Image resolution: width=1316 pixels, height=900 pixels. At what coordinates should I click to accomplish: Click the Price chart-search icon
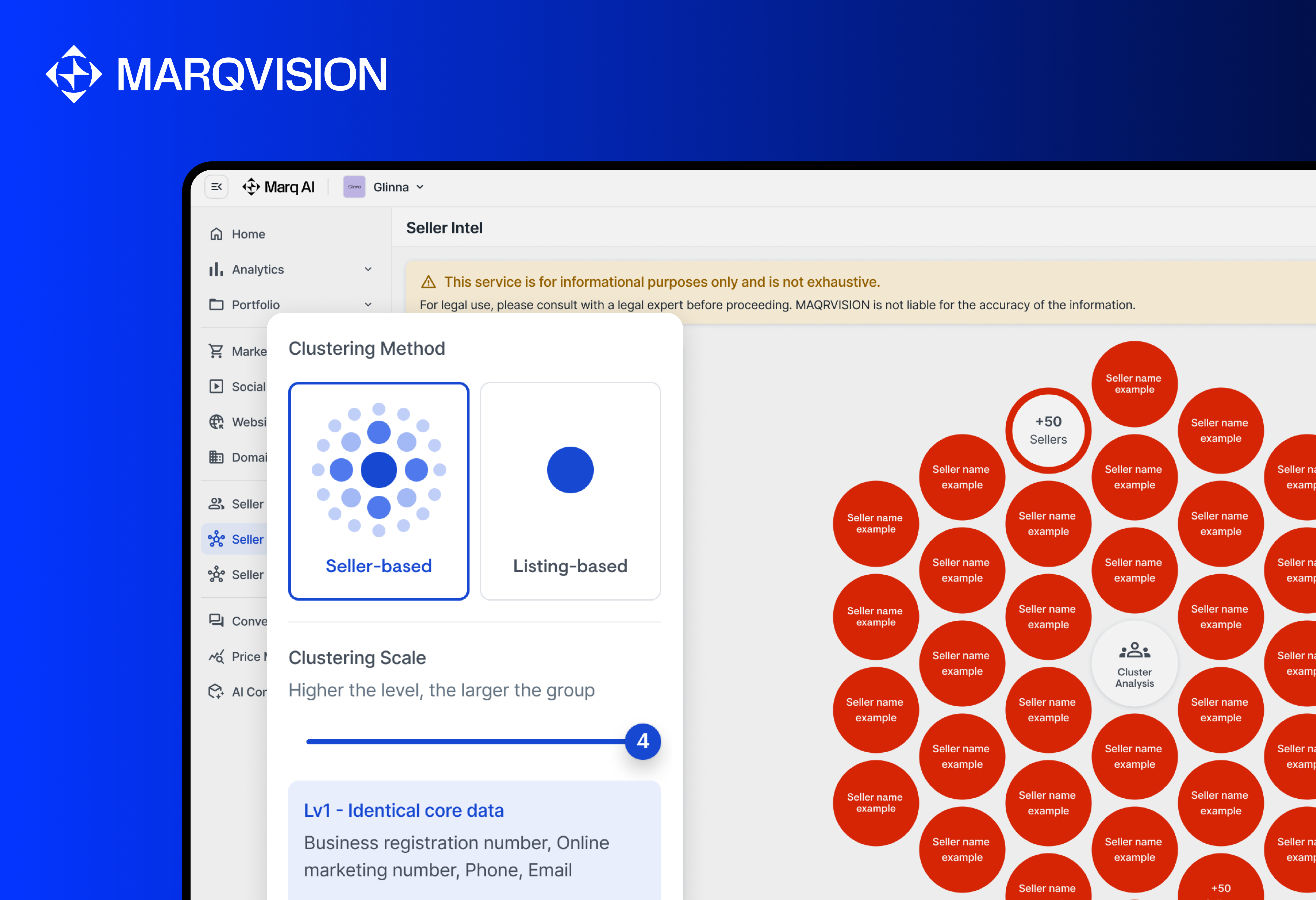(216, 657)
